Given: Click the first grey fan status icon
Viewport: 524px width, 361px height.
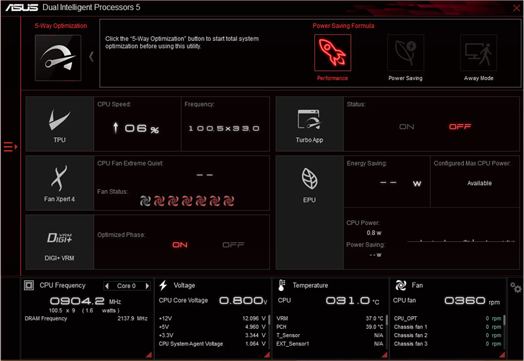Looking at the screenshot, I should coord(145,201).
